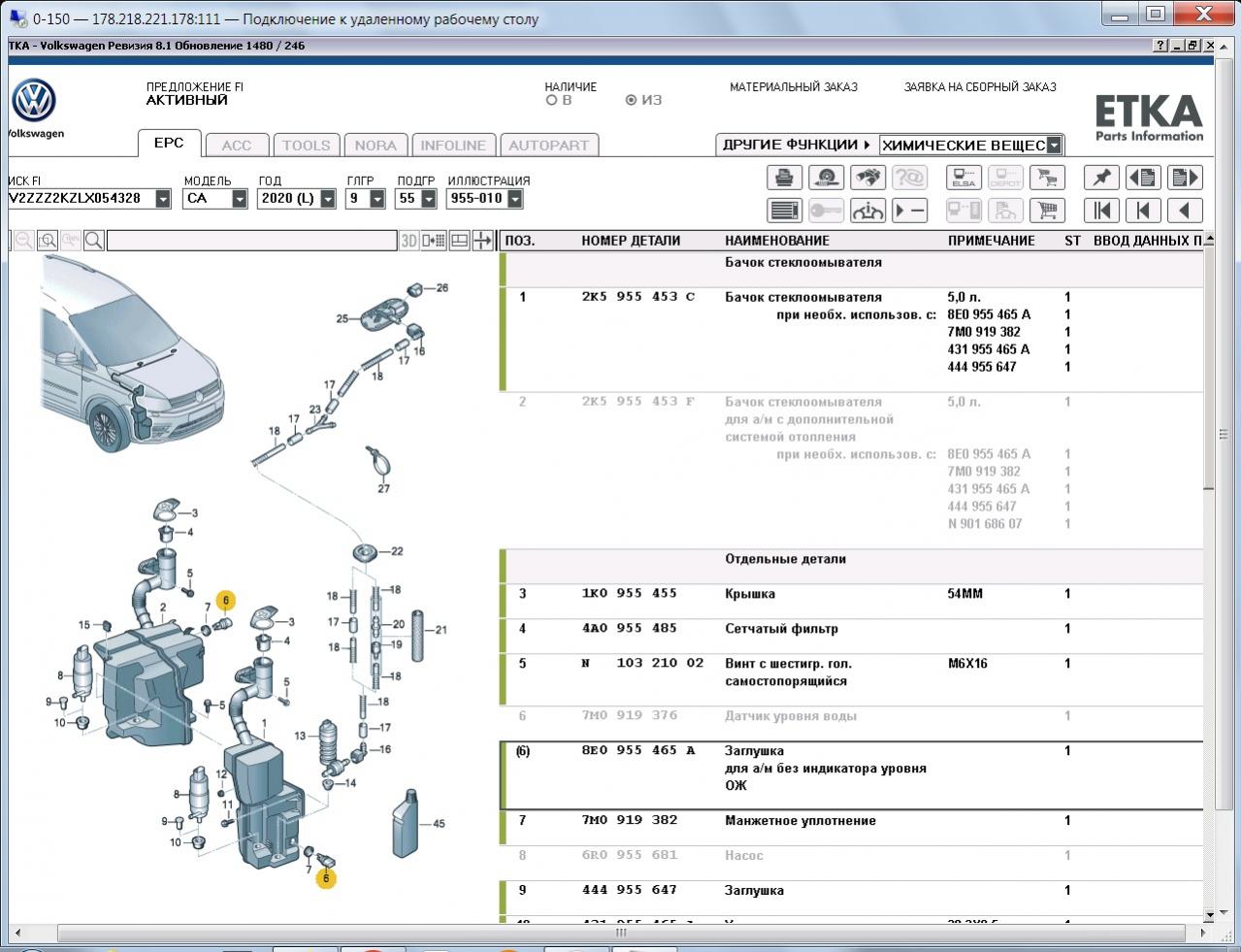Click the inner window help question button
Image resolution: width=1241 pixels, height=952 pixels.
coord(1161,46)
